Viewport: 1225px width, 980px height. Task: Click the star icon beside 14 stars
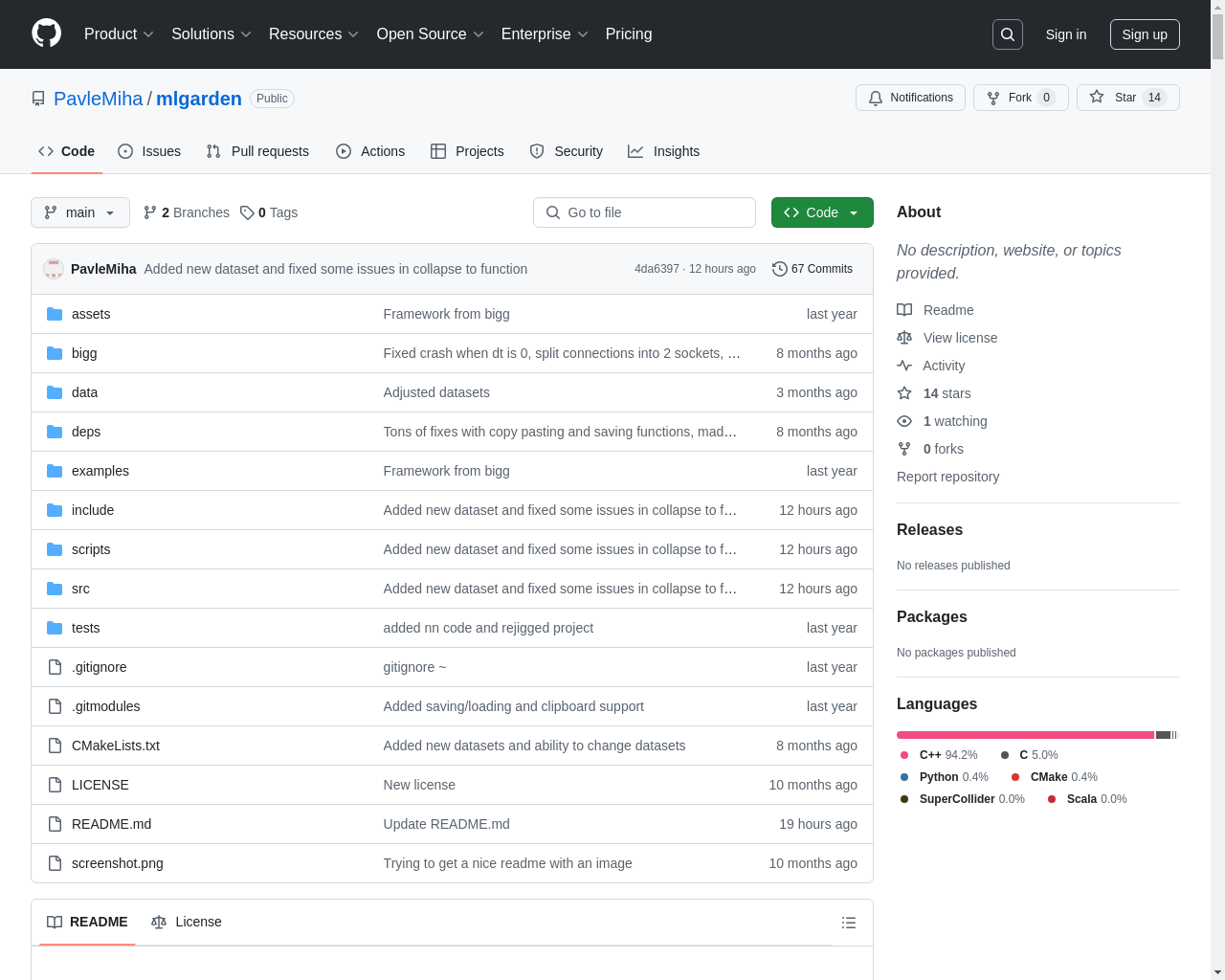(x=904, y=393)
